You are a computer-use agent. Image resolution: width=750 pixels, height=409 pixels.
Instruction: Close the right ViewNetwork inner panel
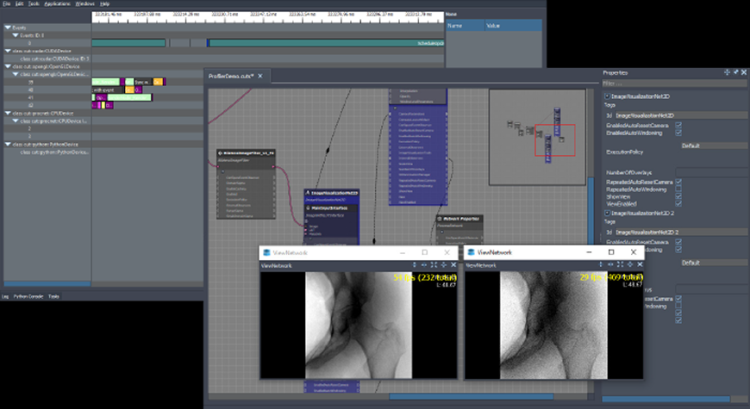point(640,265)
